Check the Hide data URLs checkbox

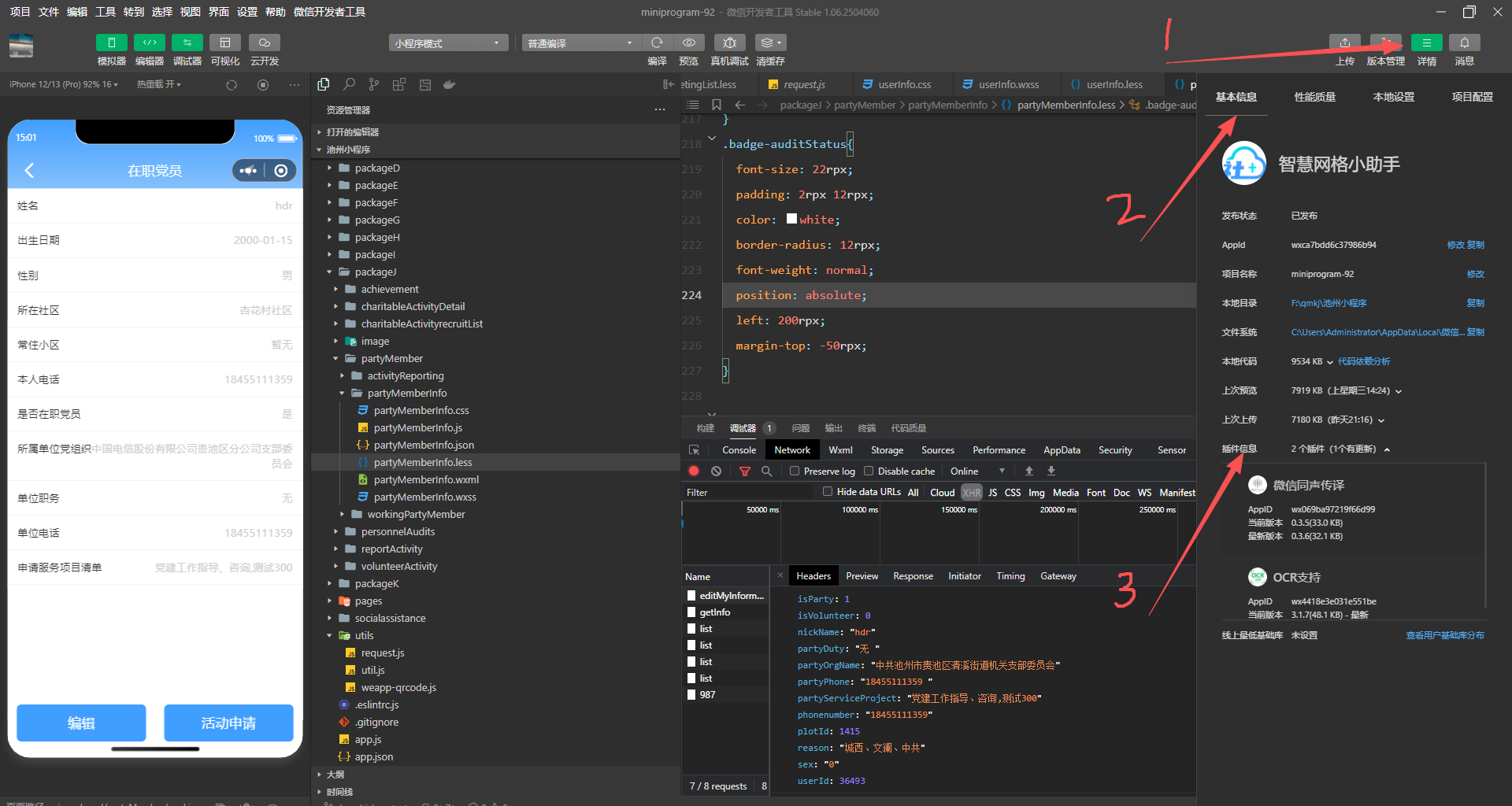tap(827, 492)
